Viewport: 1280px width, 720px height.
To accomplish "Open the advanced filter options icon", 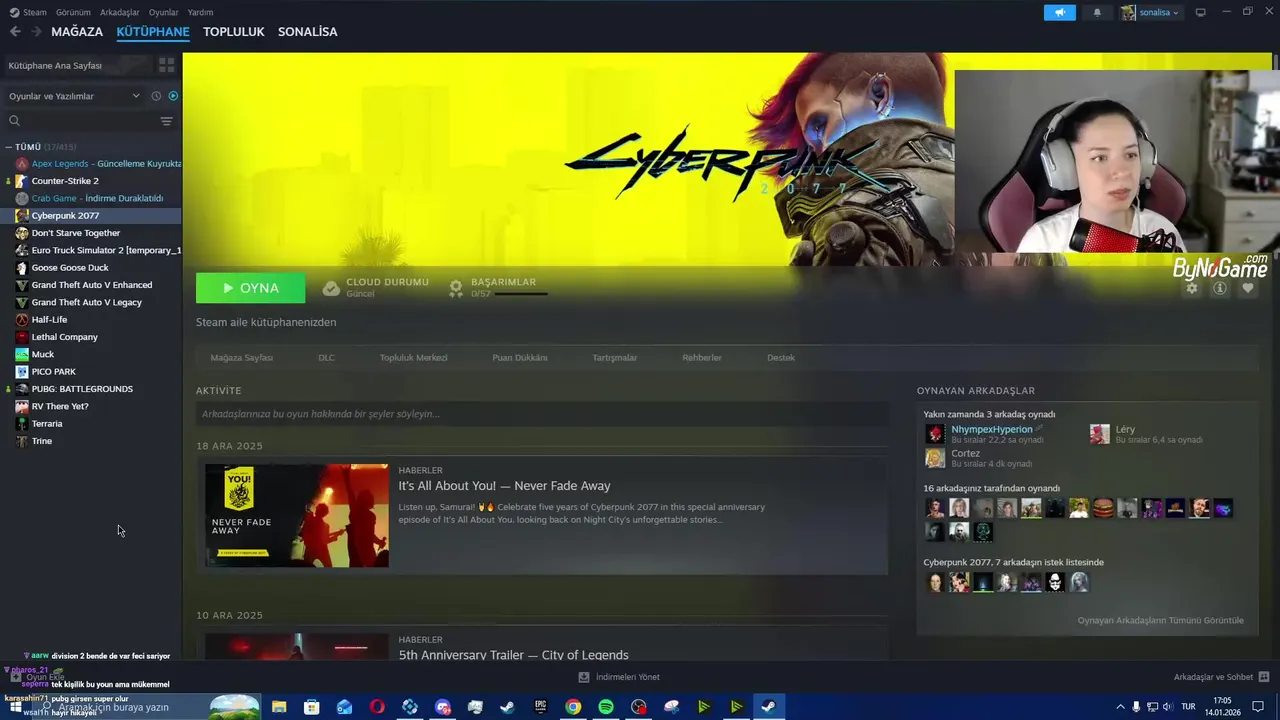I will (166, 121).
